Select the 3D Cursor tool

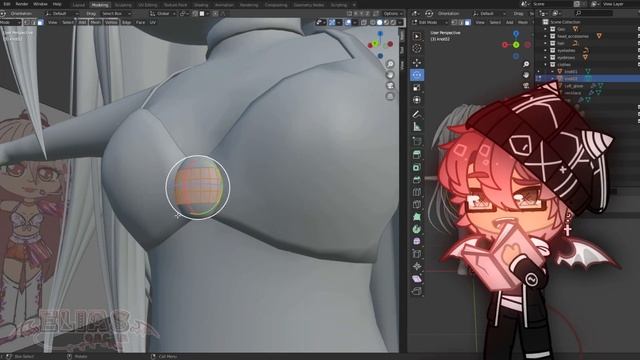[417, 49]
